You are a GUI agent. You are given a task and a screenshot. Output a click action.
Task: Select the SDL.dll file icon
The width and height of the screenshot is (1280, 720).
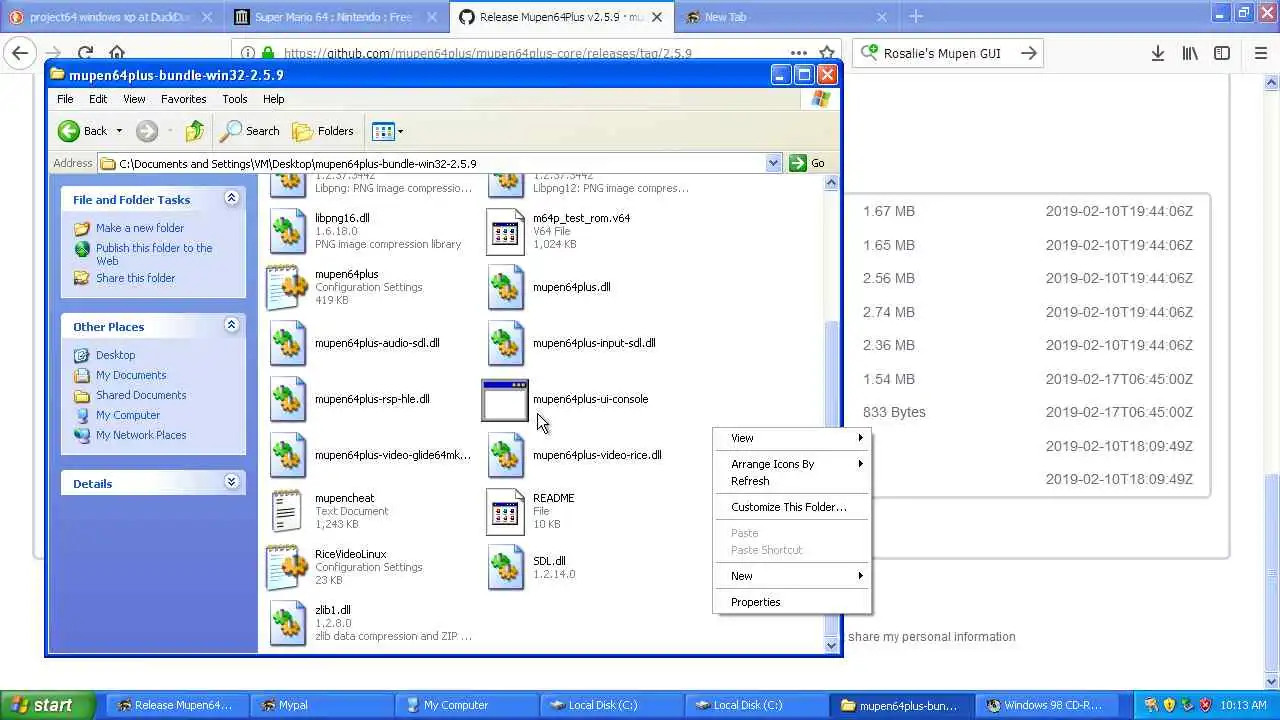click(505, 567)
